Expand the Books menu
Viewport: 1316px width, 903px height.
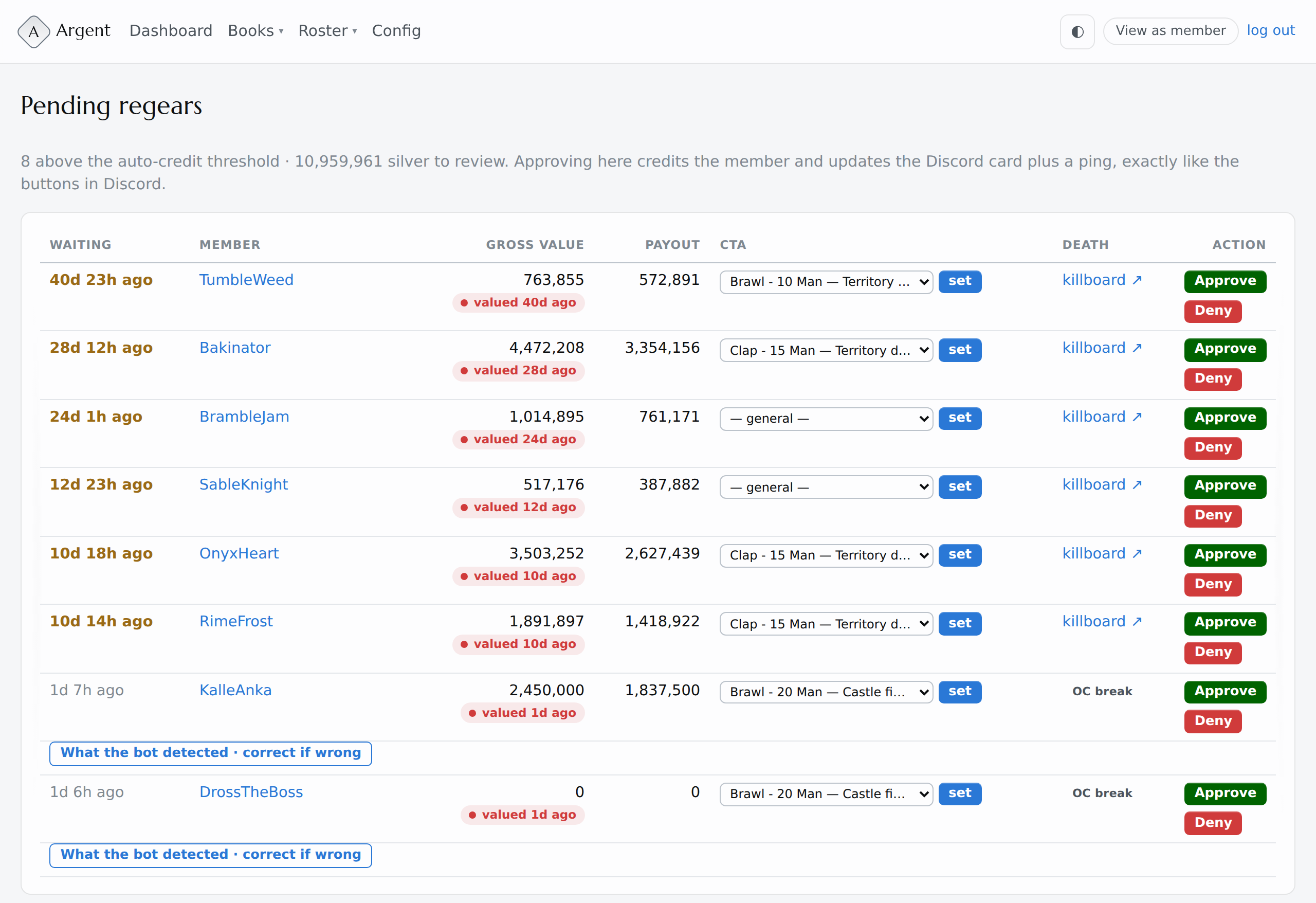click(255, 30)
